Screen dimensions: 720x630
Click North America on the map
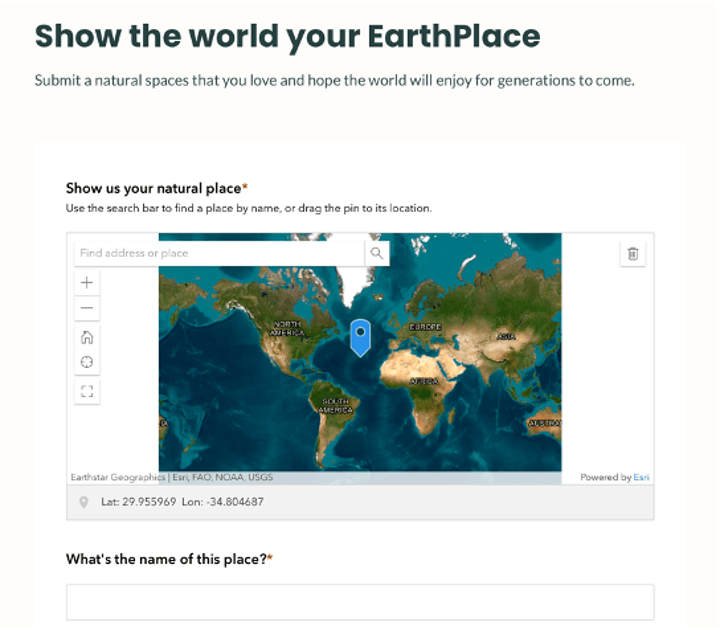click(287, 329)
